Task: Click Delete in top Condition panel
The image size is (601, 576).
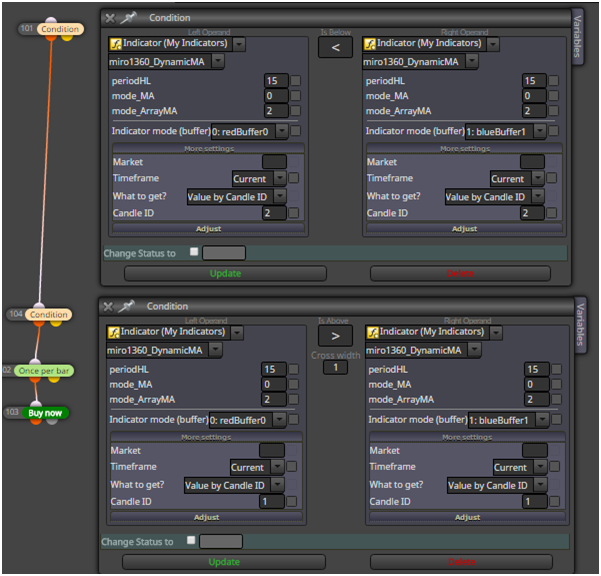Action: click(460, 274)
